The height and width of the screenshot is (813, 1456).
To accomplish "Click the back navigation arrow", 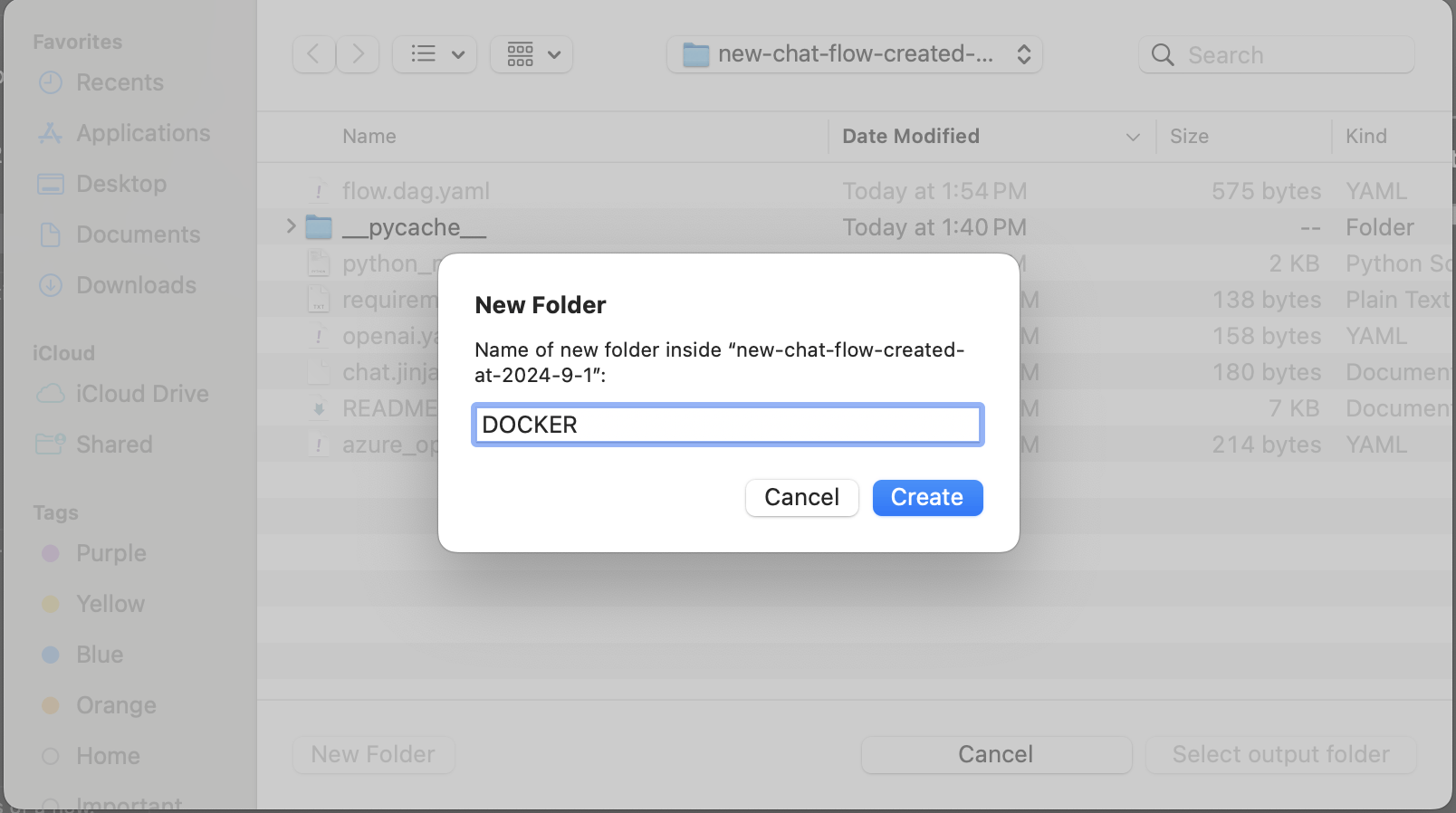I will point(313,54).
